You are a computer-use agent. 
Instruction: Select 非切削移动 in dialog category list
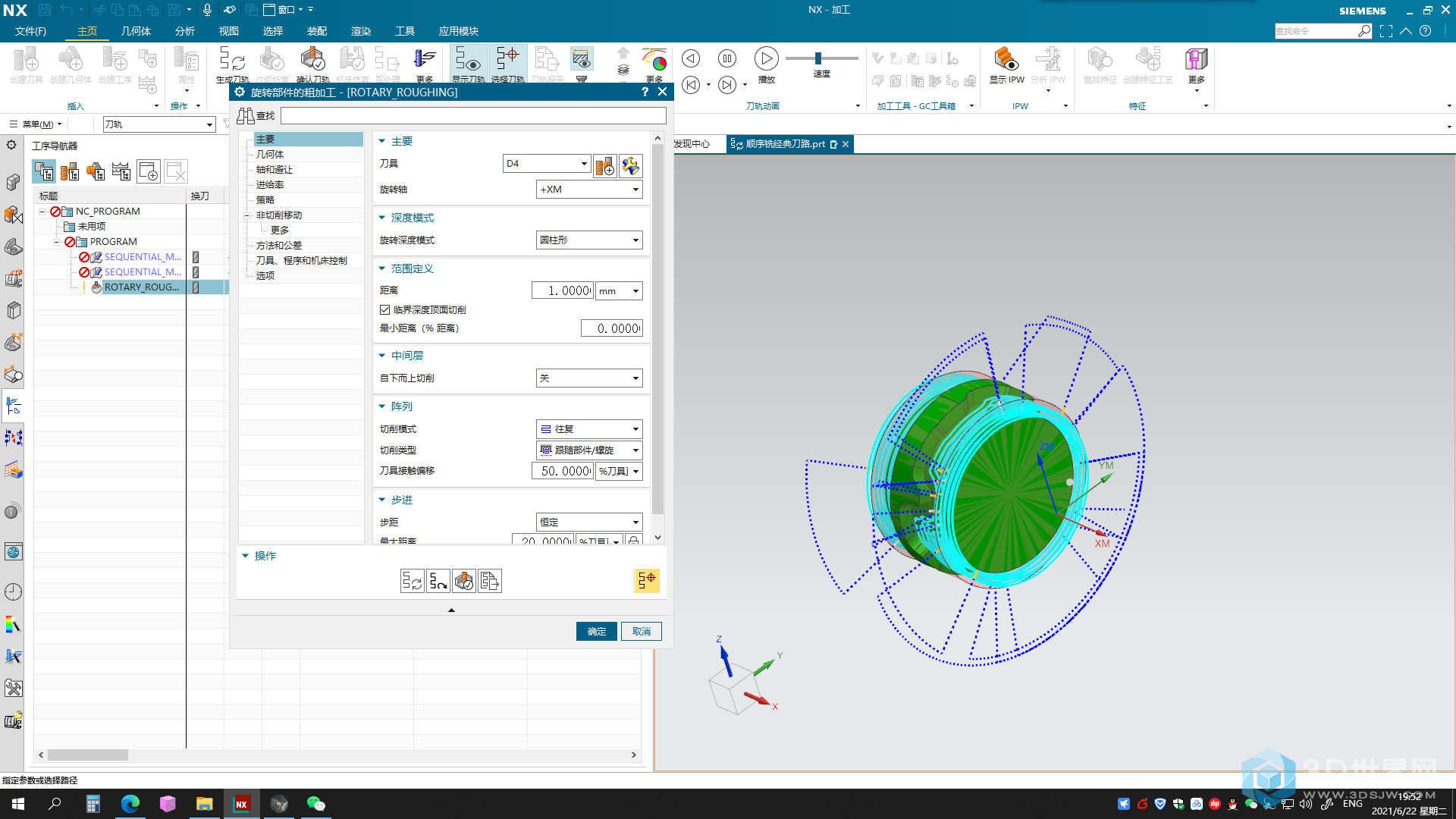[279, 215]
